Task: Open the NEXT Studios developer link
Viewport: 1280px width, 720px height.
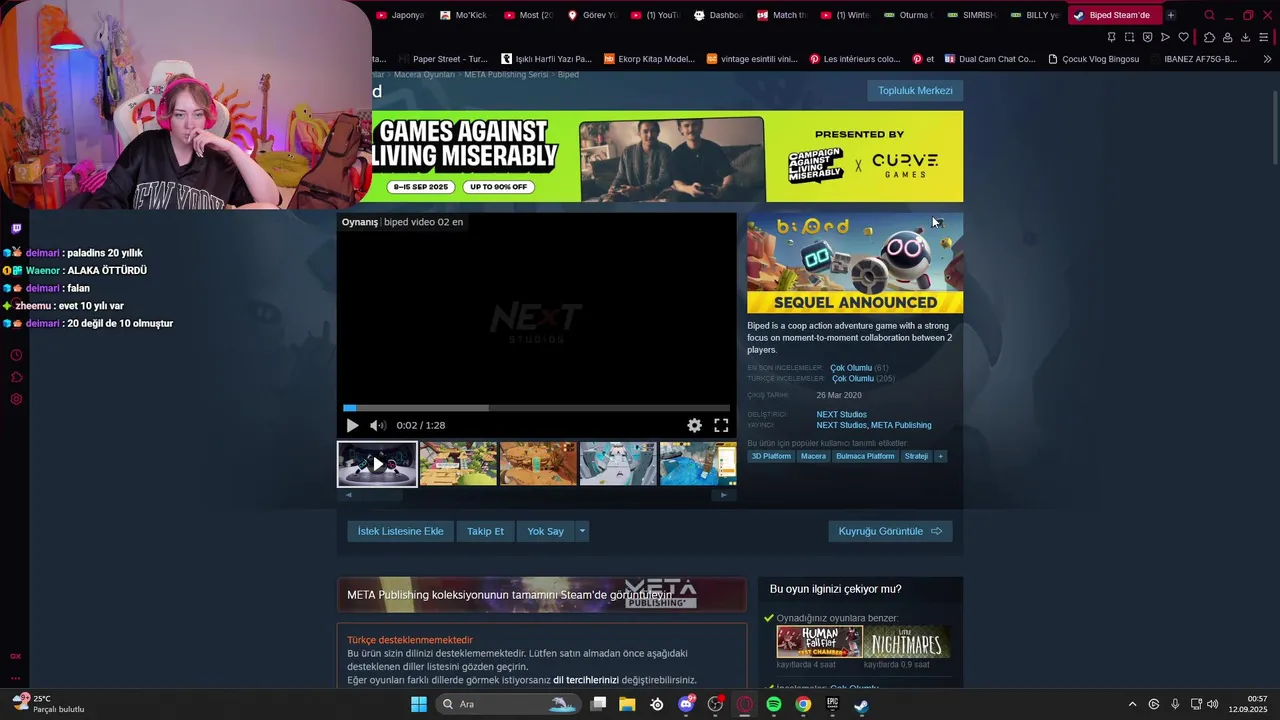Action: click(x=841, y=414)
